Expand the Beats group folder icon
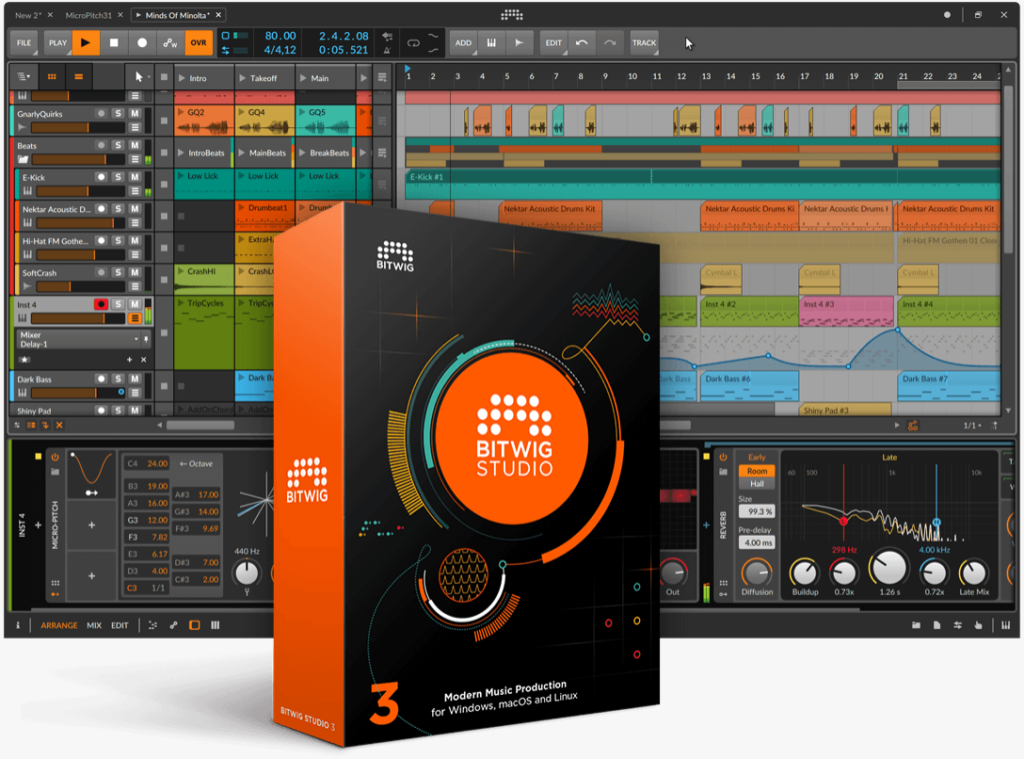This screenshot has height=759, width=1024. point(24,159)
